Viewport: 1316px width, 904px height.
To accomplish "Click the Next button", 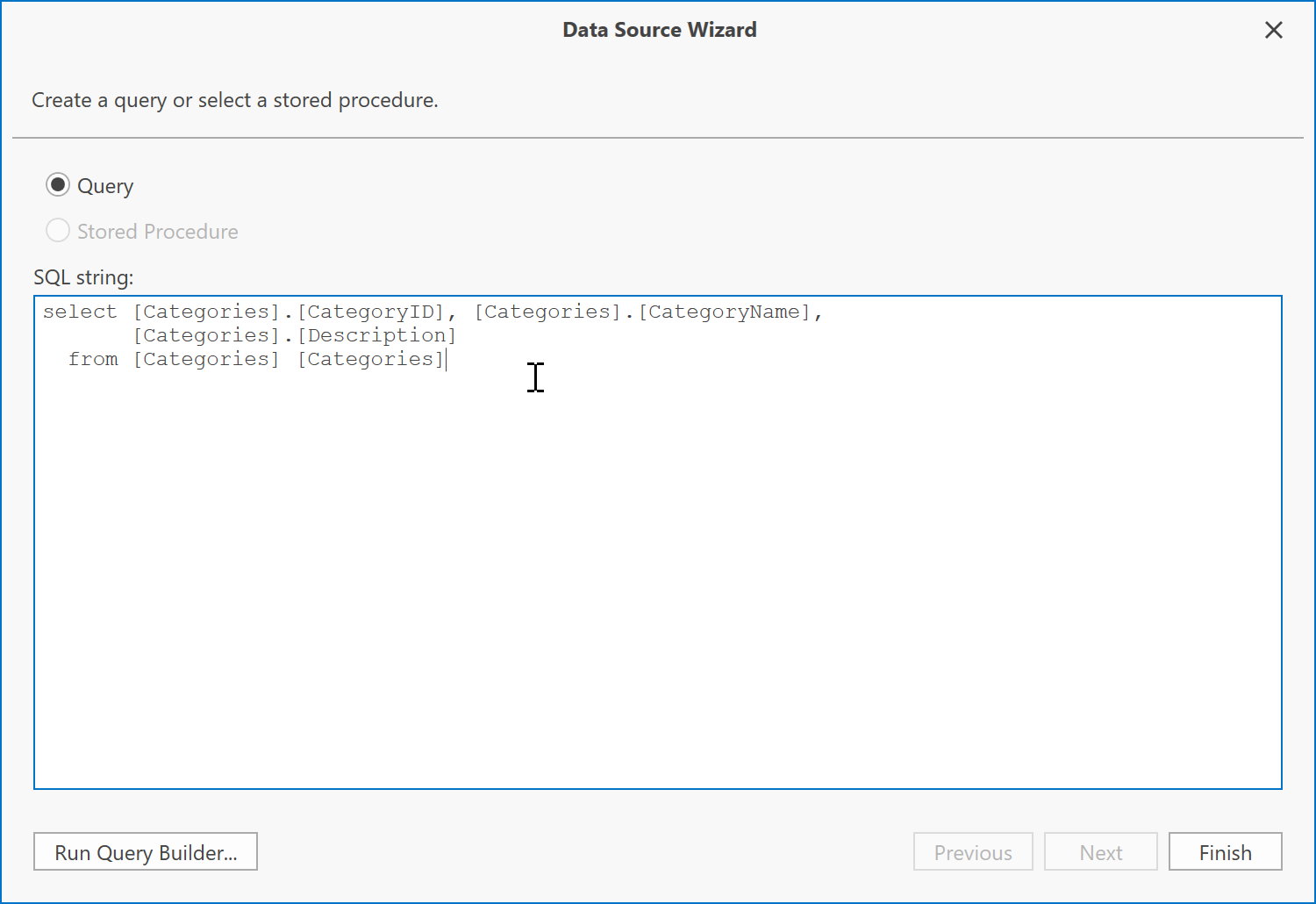I will [x=1101, y=852].
